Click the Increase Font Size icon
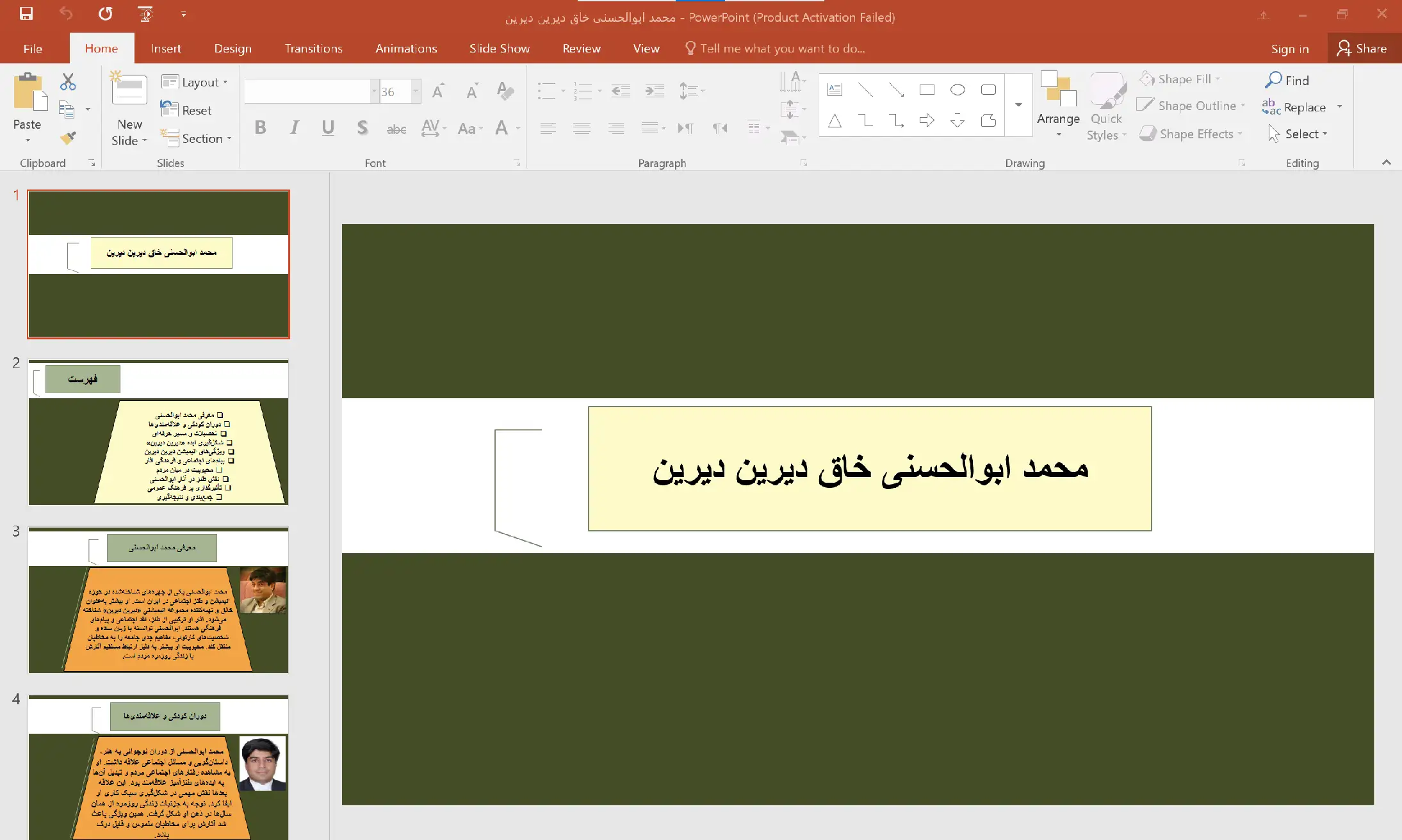 (x=438, y=91)
